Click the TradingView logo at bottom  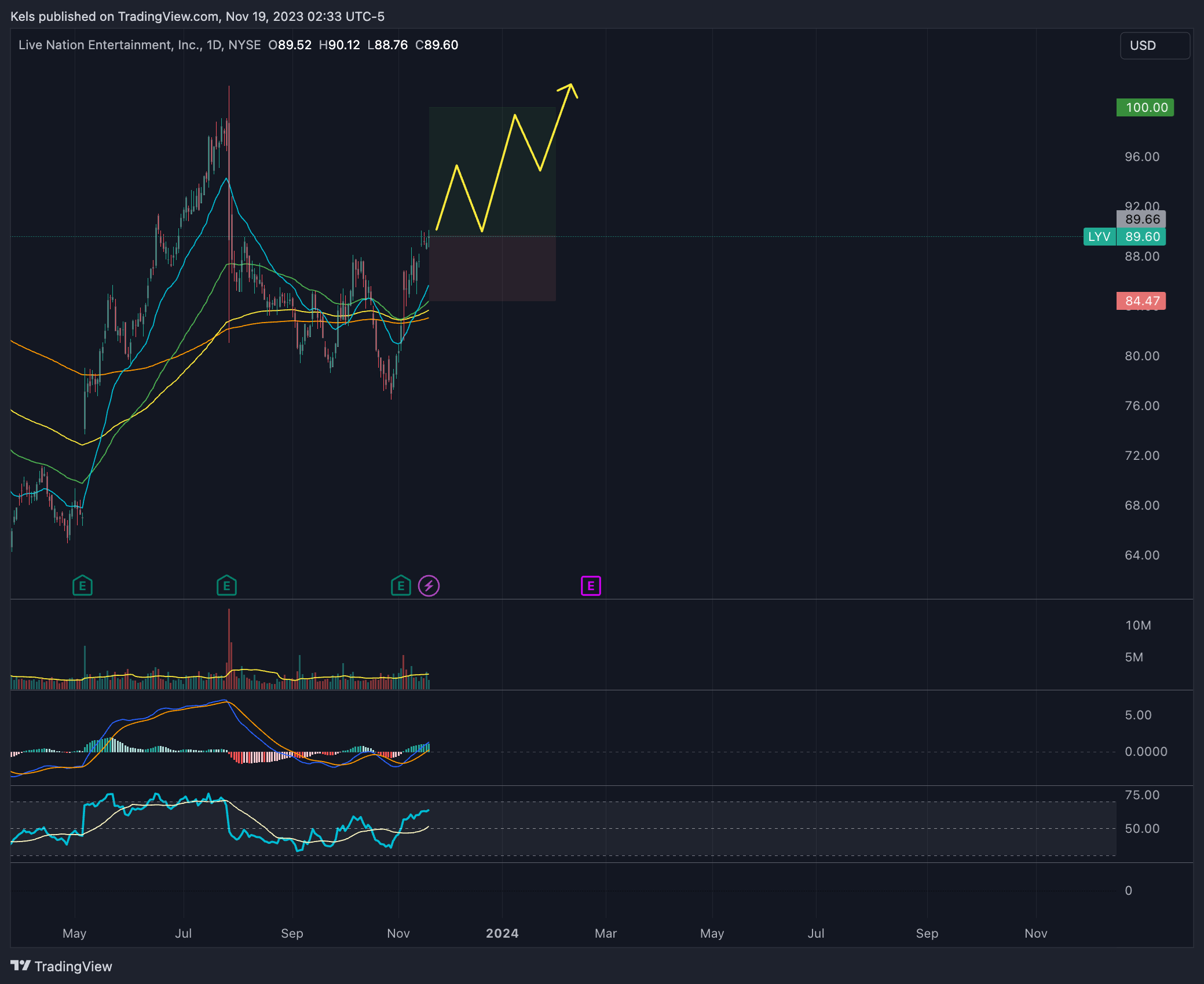(x=61, y=966)
